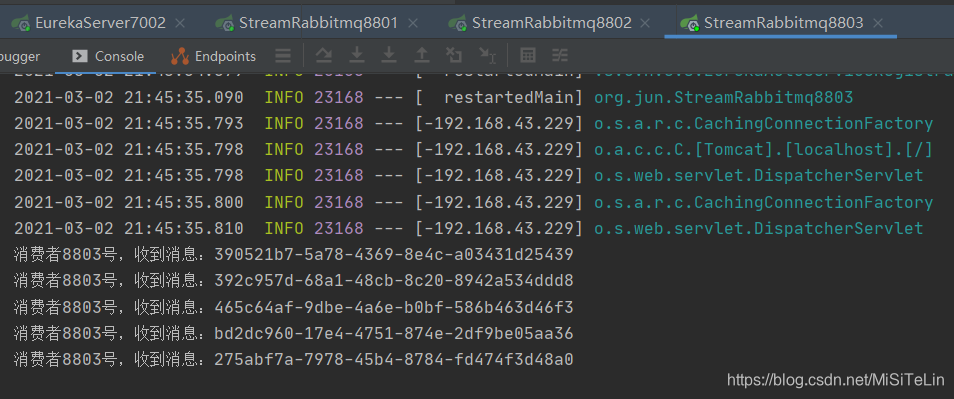Viewport: 954px width, 399px height.
Task: Switch to the EurekaServer7002 run tab
Action: [x=100, y=23]
